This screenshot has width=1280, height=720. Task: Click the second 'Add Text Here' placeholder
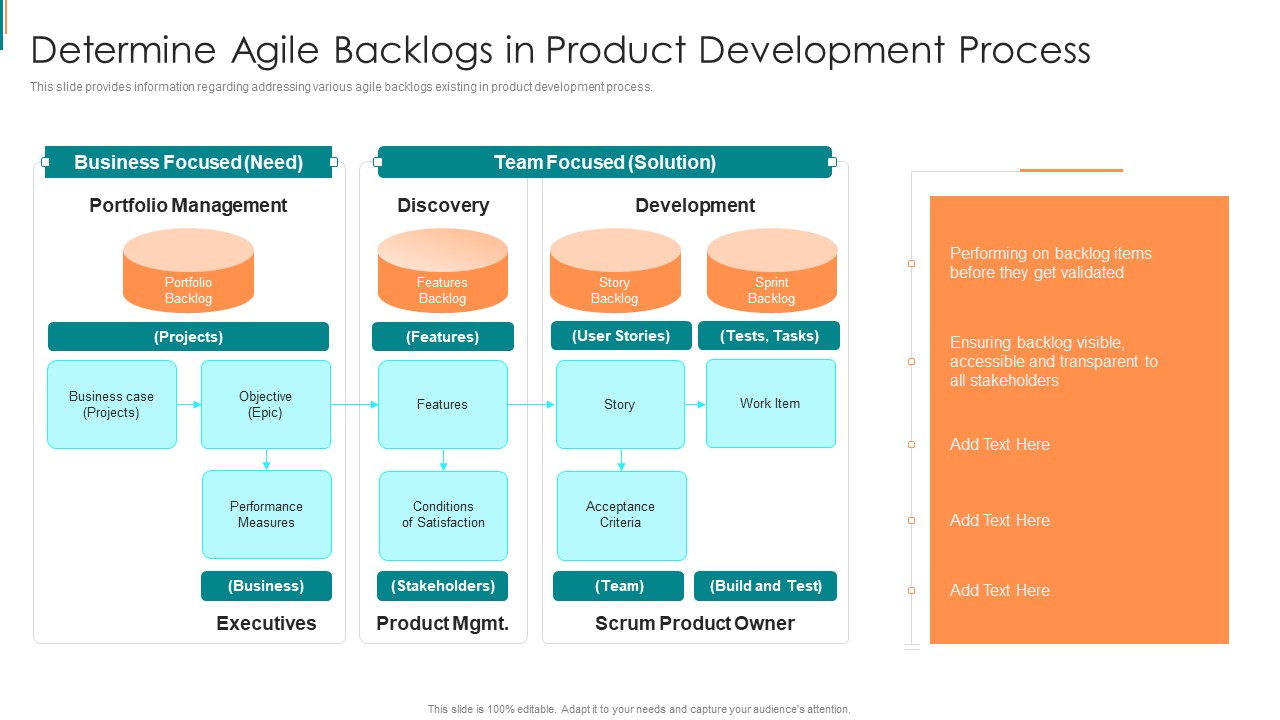1000,520
